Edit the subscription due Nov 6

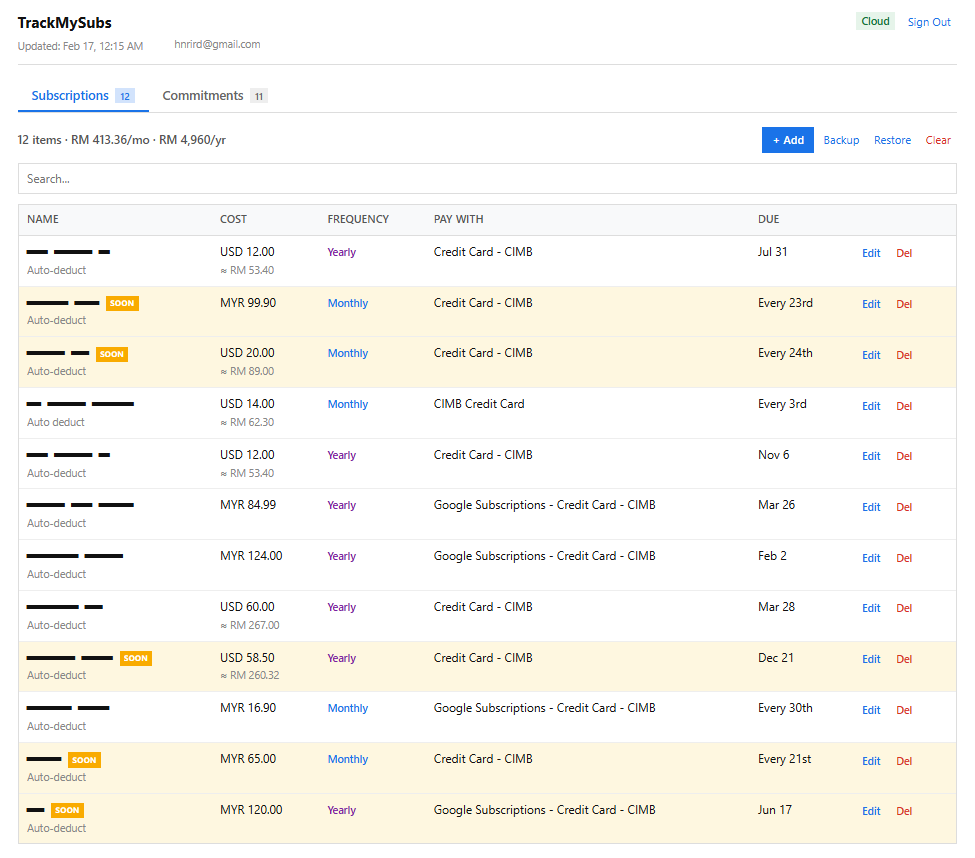tap(871, 456)
